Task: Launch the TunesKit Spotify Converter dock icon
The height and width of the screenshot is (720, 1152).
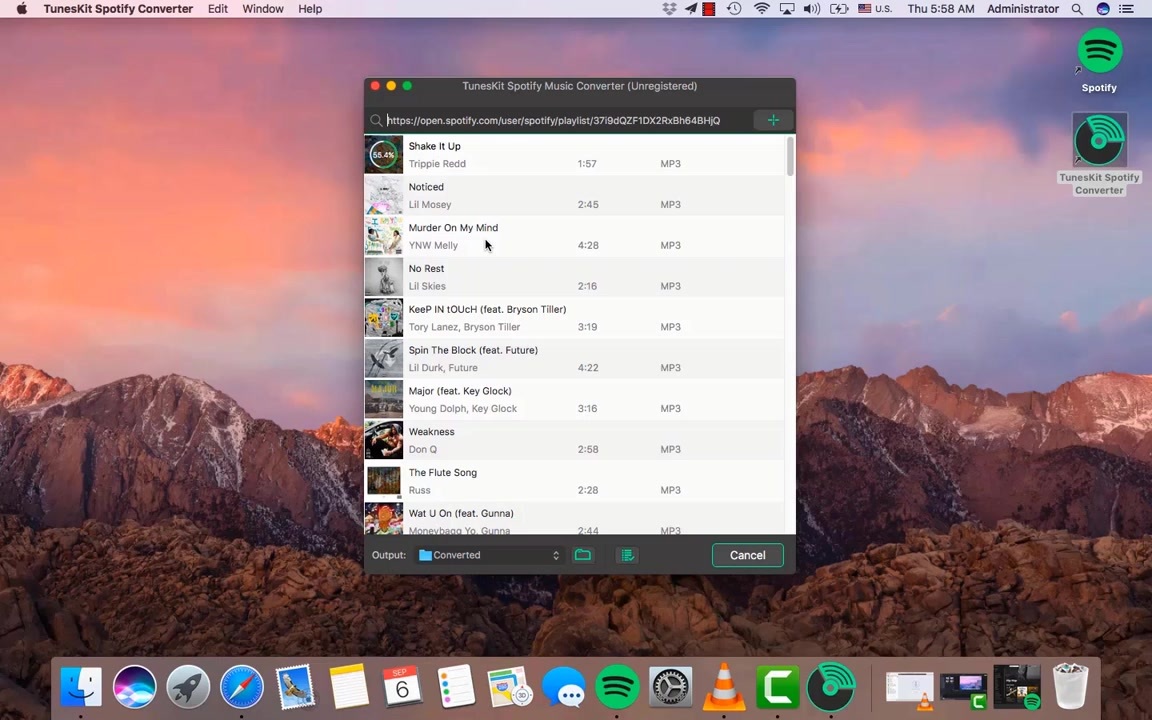Action: (x=832, y=687)
